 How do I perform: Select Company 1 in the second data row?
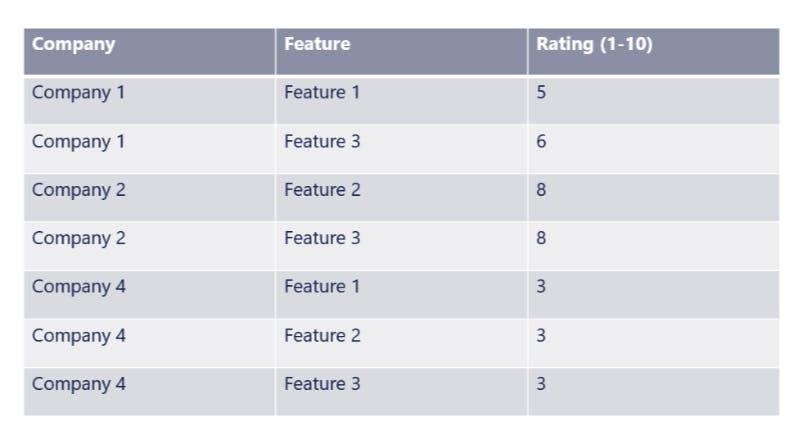point(78,142)
